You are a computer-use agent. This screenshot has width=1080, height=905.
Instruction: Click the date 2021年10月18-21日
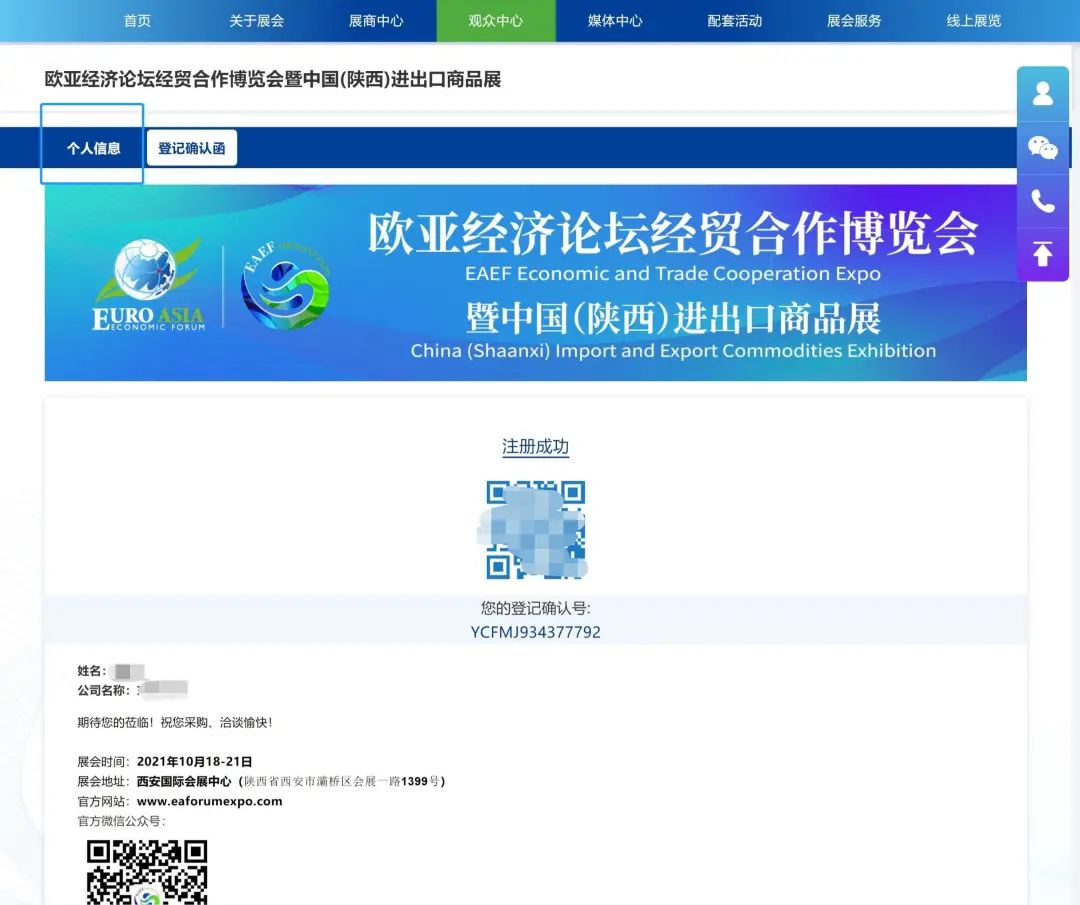194,761
